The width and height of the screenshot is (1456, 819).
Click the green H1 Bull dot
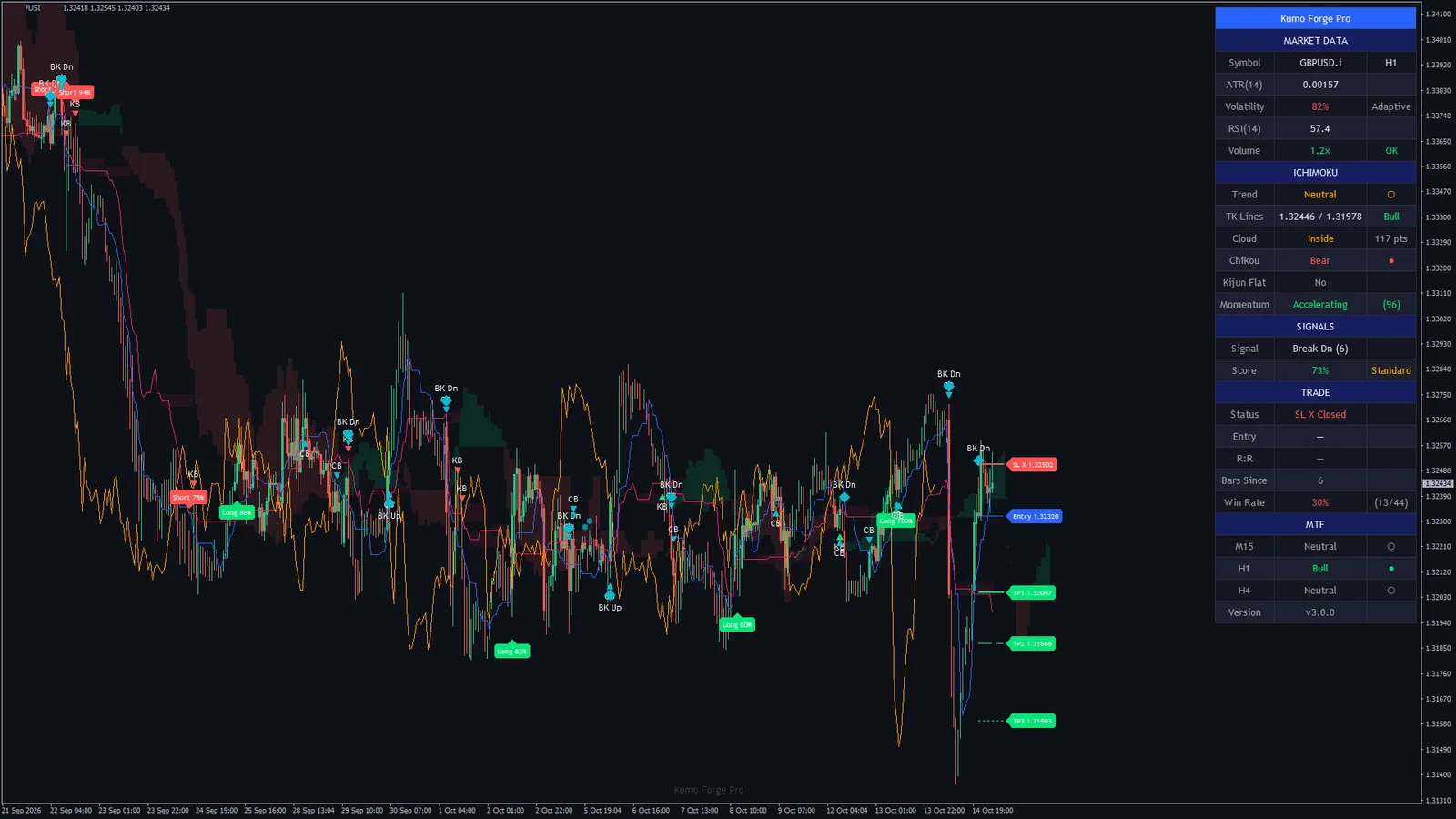click(x=1390, y=569)
